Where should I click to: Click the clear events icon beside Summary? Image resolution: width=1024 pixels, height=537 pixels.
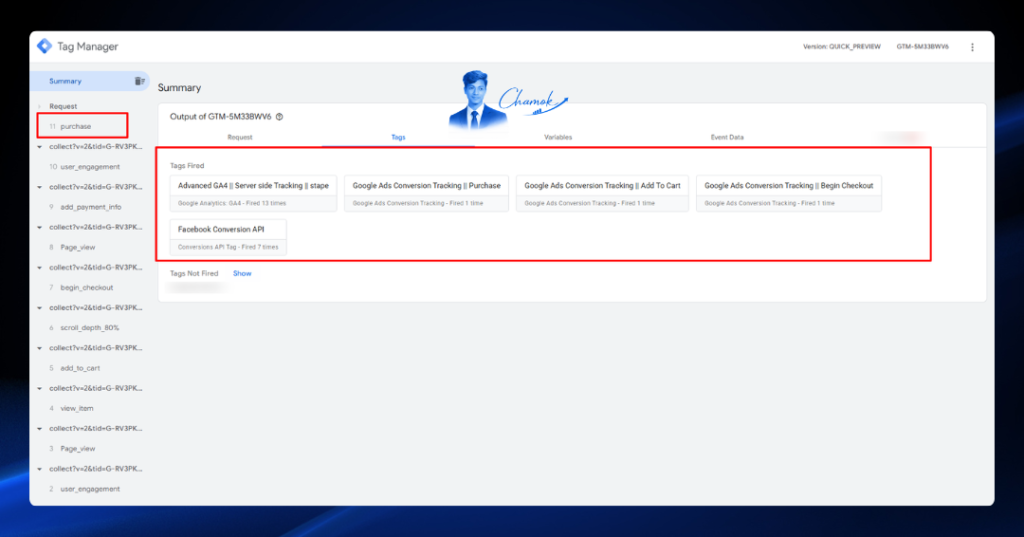[x=139, y=81]
